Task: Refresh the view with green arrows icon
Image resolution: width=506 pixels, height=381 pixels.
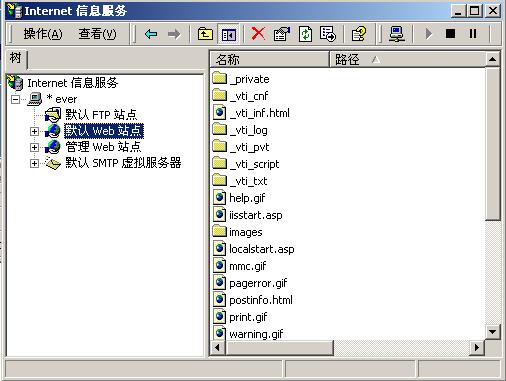Action: 305,34
